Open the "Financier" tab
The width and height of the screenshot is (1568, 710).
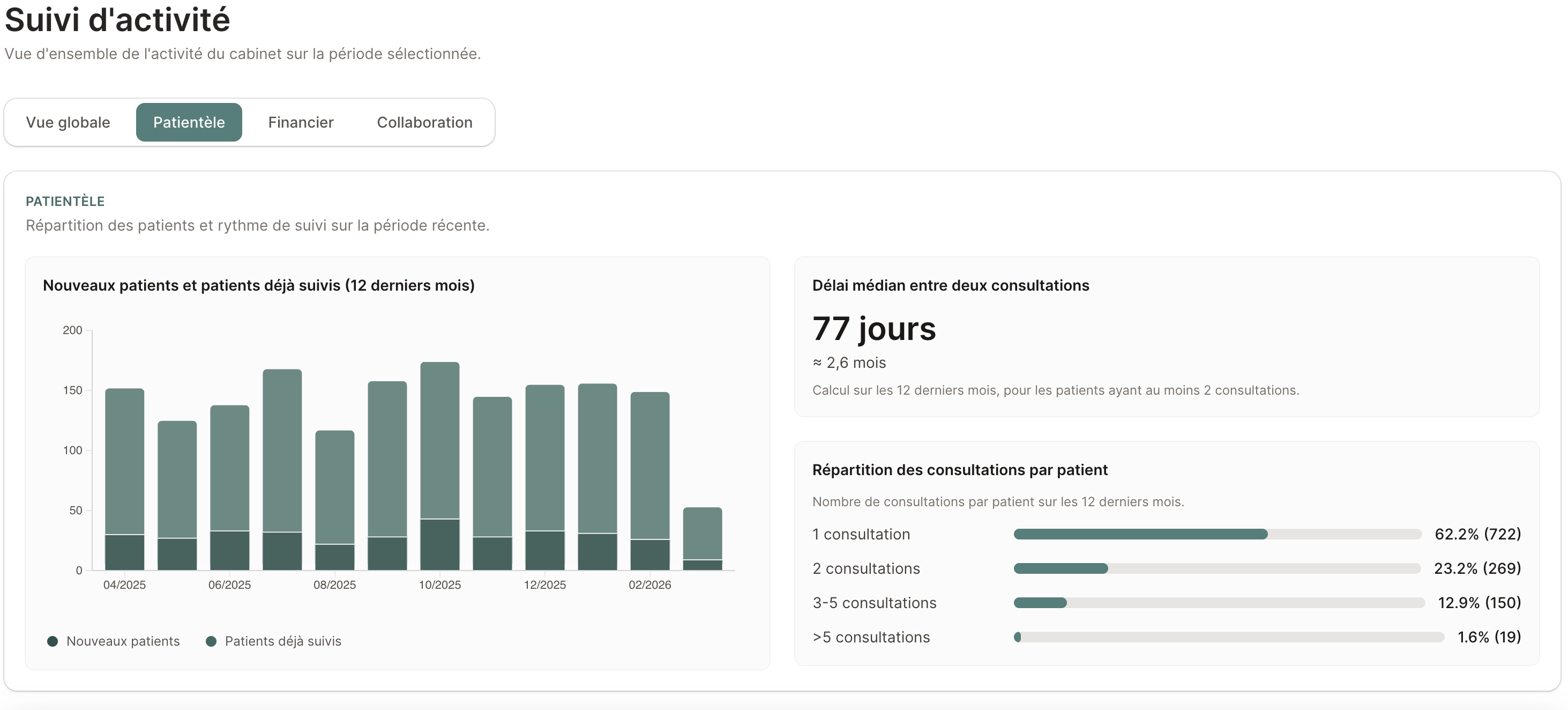click(x=300, y=122)
